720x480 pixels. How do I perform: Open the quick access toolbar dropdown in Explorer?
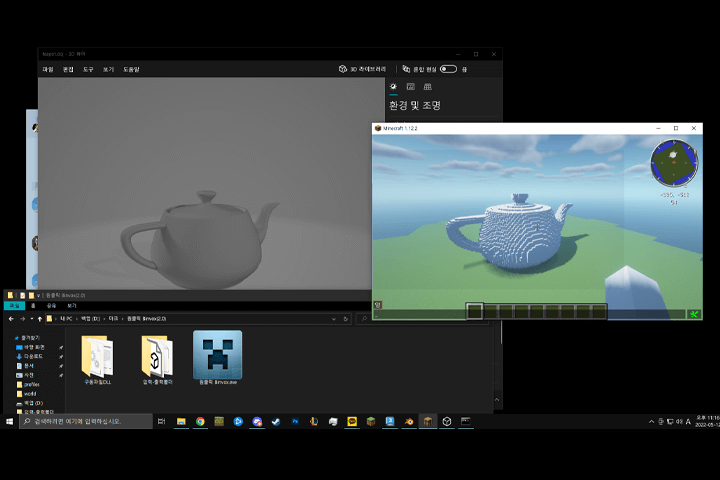coord(38,295)
